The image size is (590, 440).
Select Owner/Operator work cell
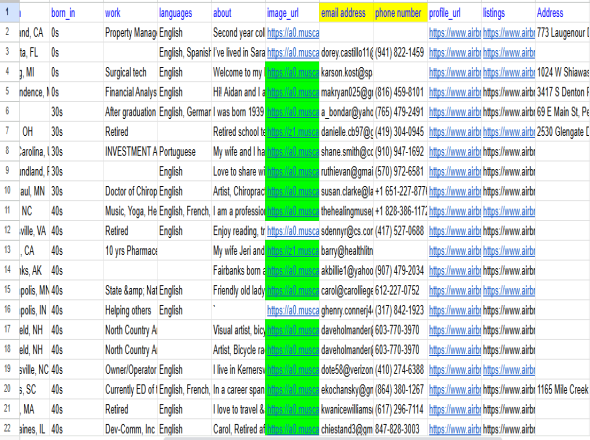[x=131, y=370]
